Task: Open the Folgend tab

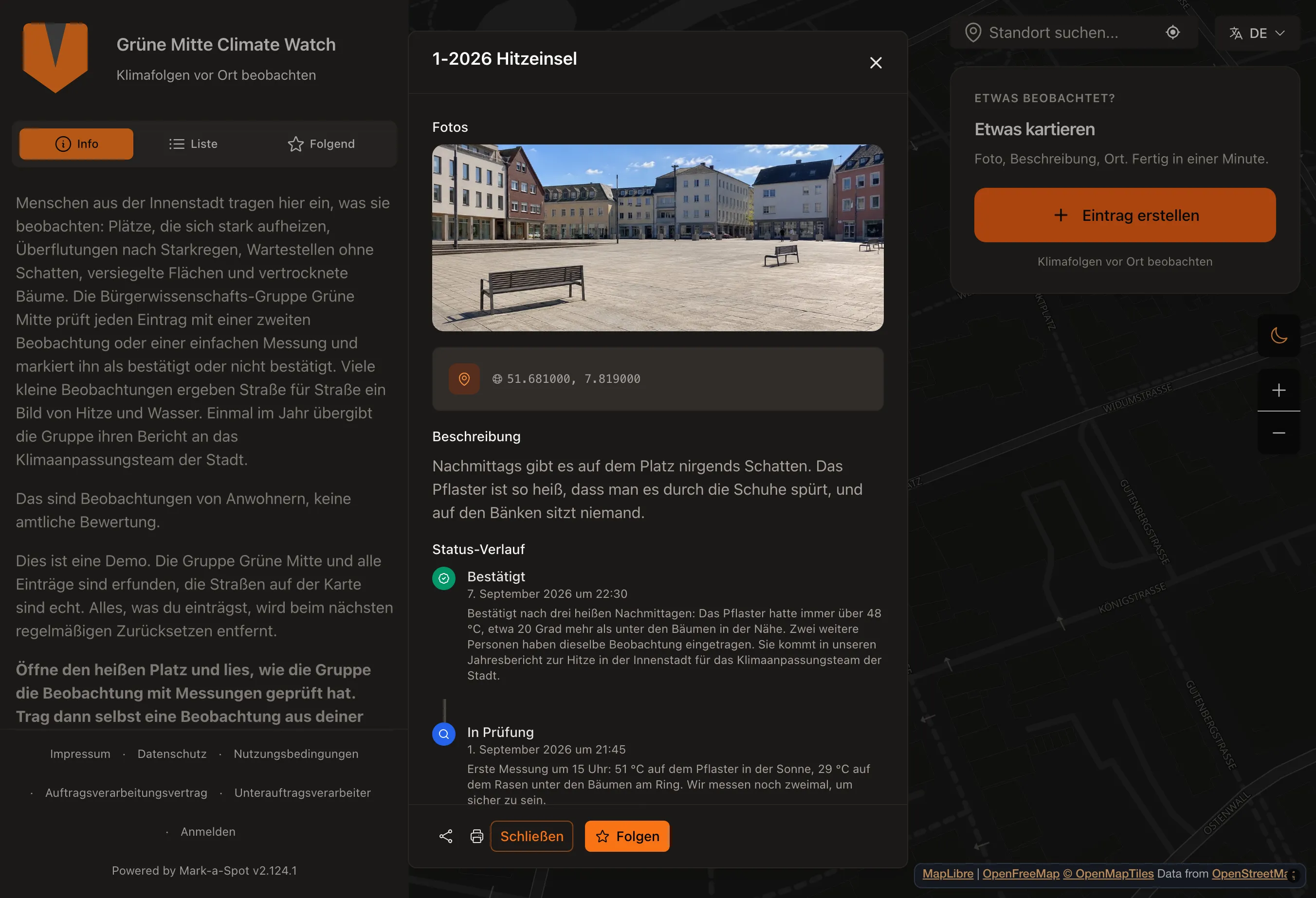Action: [x=321, y=144]
